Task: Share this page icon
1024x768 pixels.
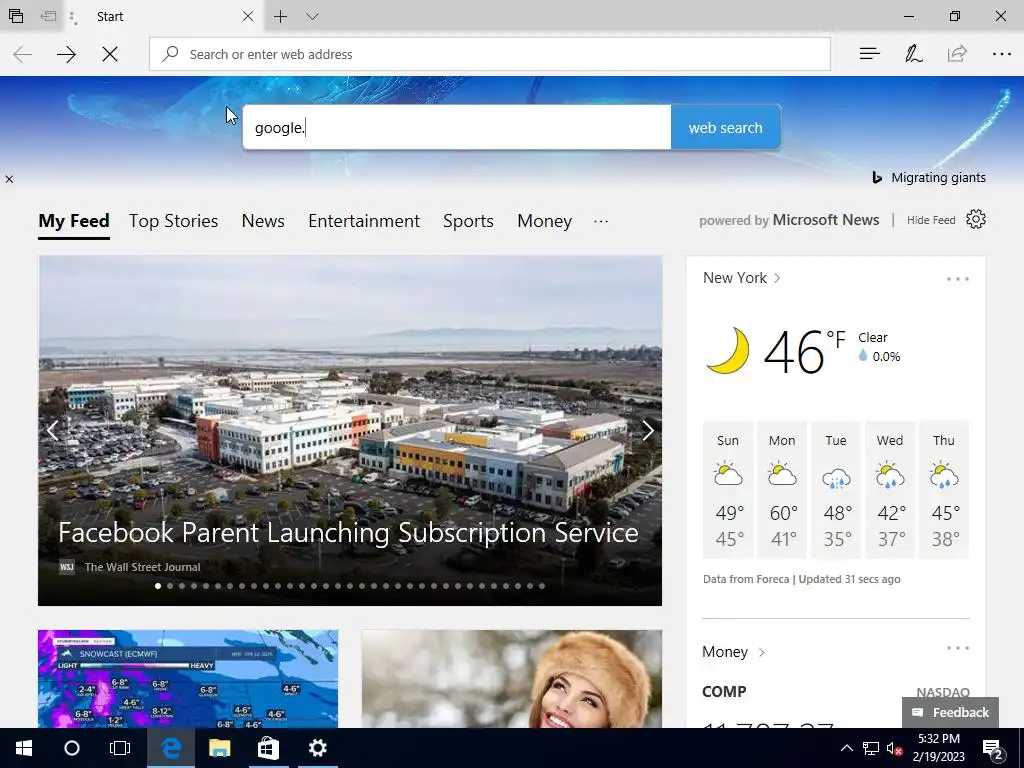Action: 957,54
